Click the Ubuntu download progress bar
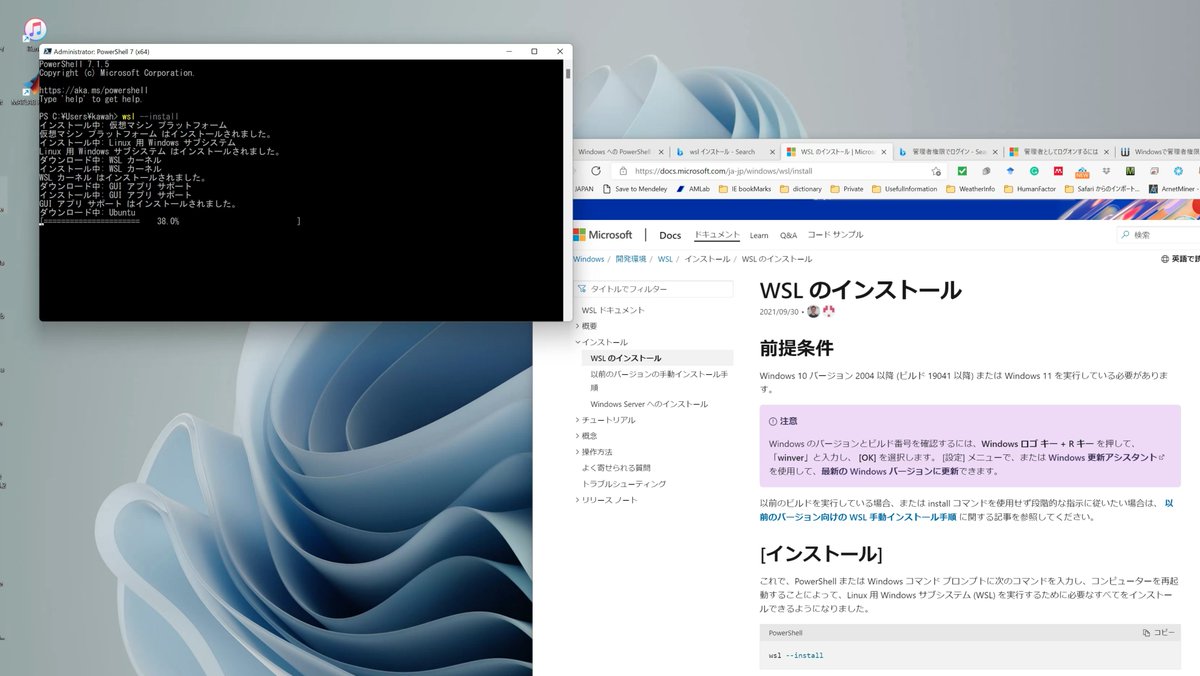The height and width of the screenshot is (676, 1200). [x=170, y=221]
